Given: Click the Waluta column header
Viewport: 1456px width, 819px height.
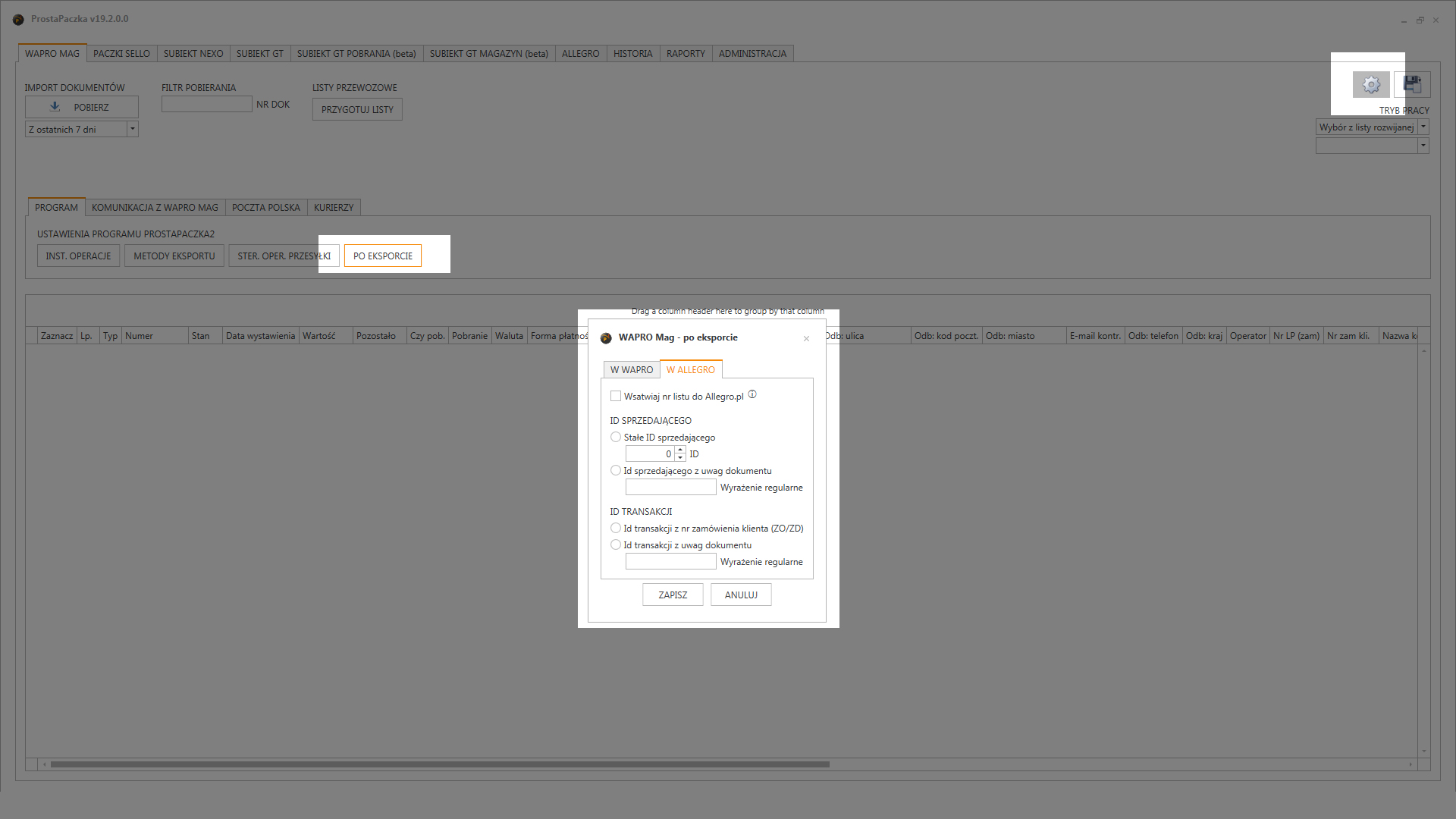Looking at the screenshot, I should (x=510, y=336).
